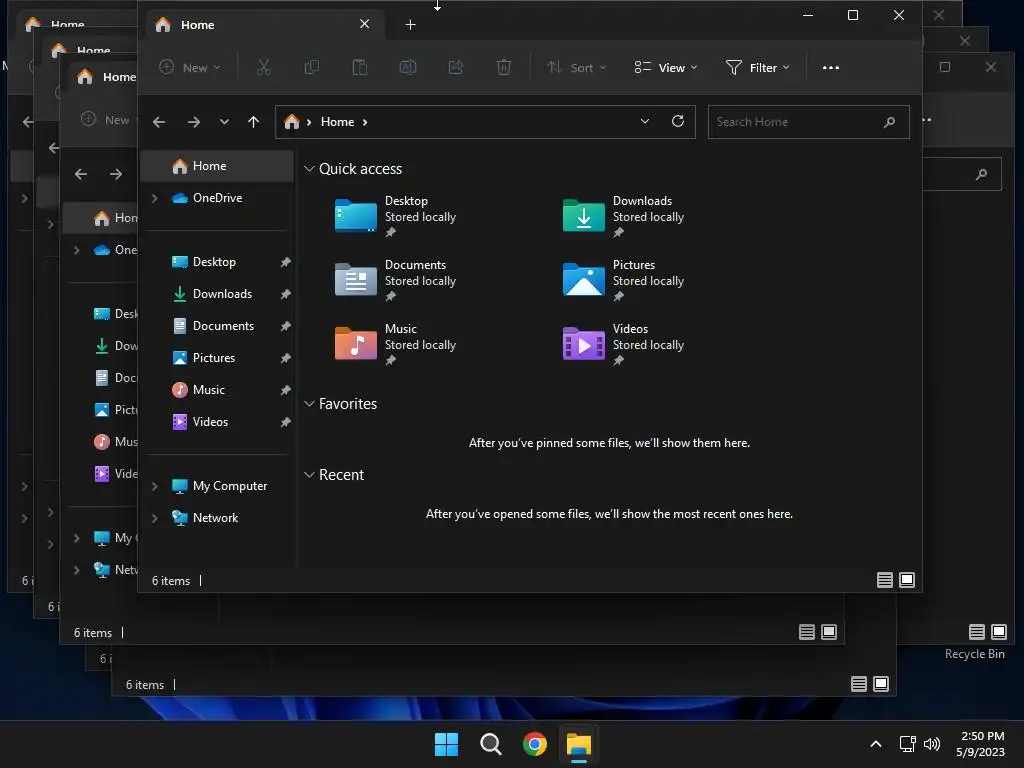Click the Rename icon in toolbar
Screen dimensions: 1024x768
pos(408,67)
